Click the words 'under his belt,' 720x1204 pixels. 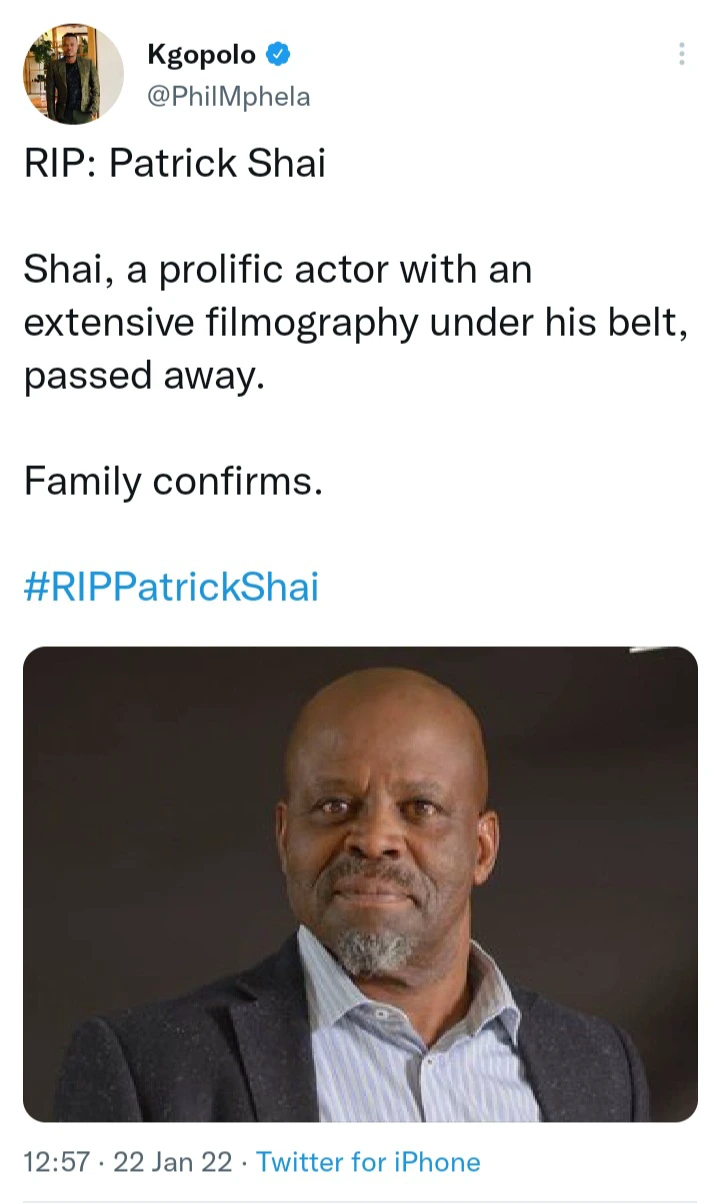point(553,325)
